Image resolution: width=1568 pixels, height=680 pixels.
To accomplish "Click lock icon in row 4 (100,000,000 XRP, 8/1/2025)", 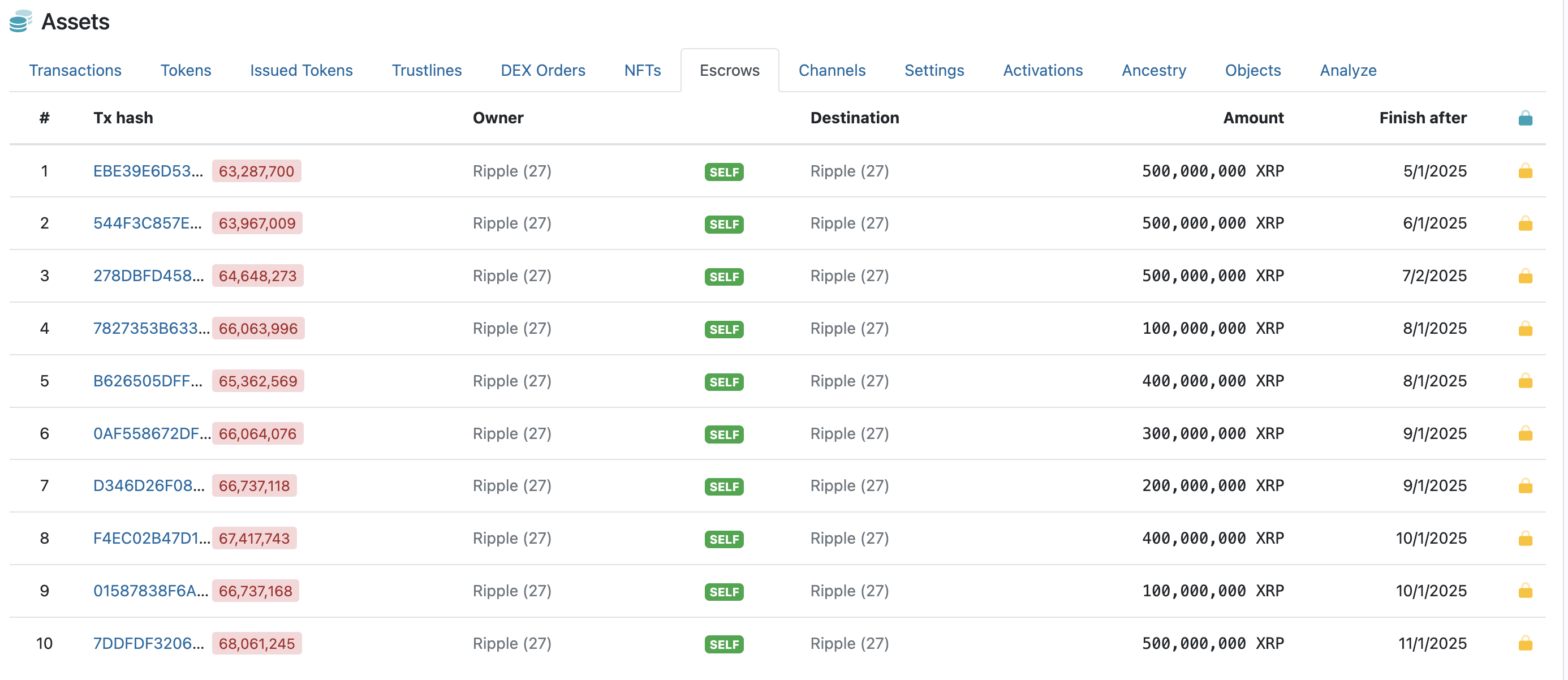I will (x=1525, y=329).
